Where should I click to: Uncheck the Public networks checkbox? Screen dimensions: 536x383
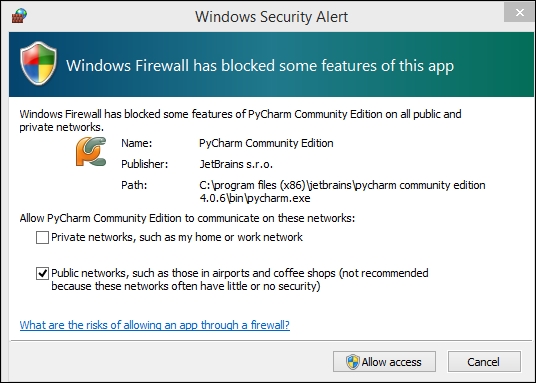(42, 274)
